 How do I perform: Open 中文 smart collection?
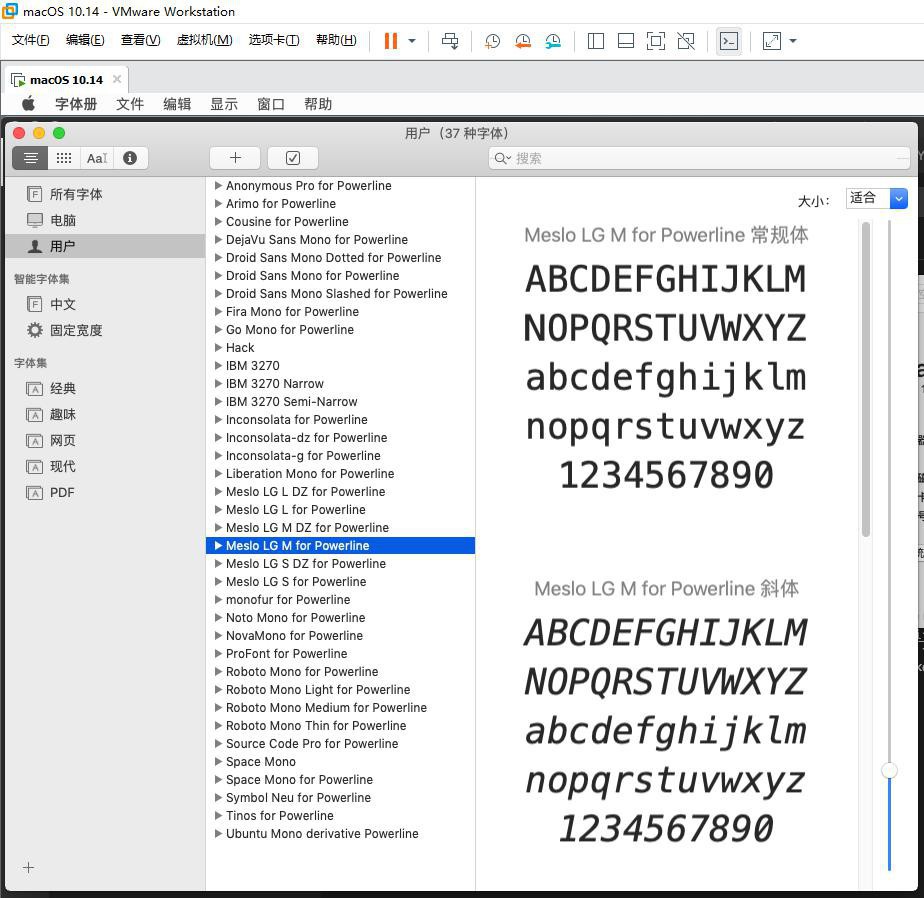click(x=105, y=304)
